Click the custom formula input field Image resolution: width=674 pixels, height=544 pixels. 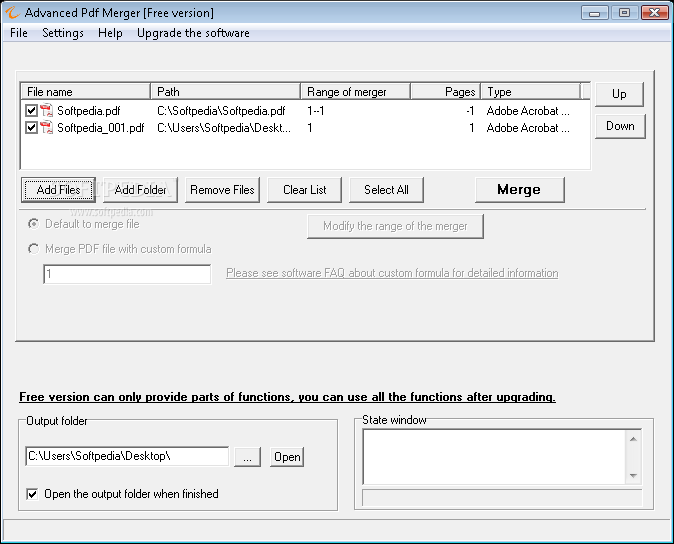(x=127, y=274)
